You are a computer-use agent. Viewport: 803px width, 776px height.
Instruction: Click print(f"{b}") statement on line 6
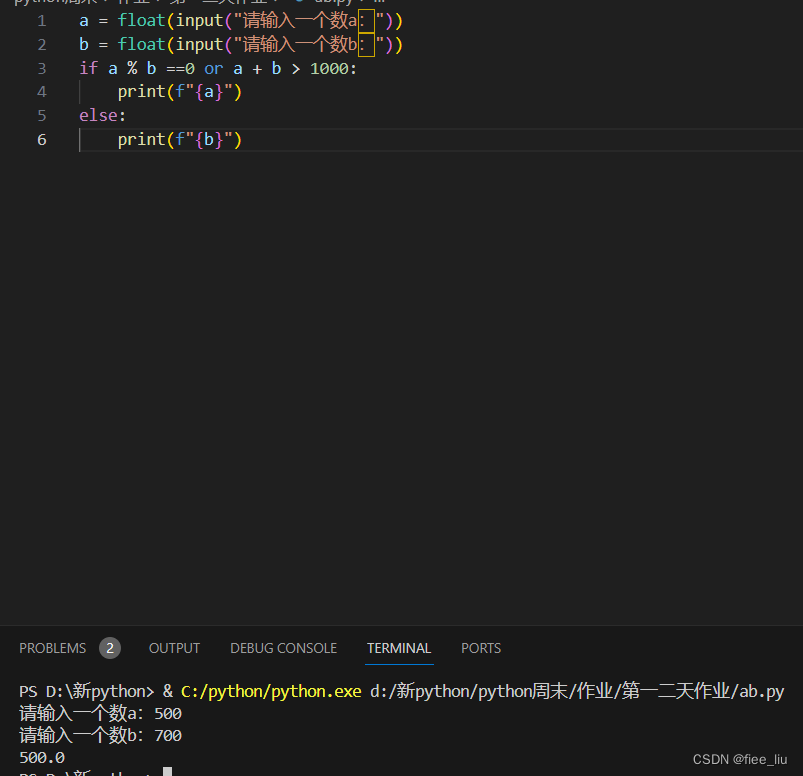pyautogui.click(x=179, y=139)
